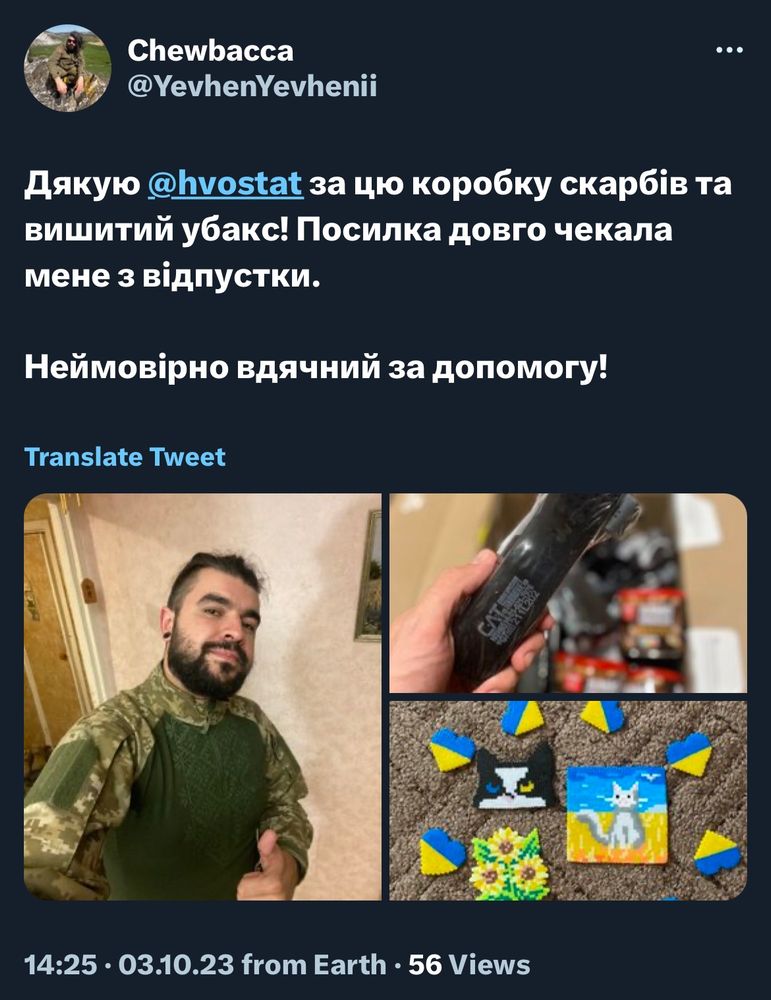The height and width of the screenshot is (1000, 771).
Task: Open the three-dot more options menu
Action: (x=730, y=50)
